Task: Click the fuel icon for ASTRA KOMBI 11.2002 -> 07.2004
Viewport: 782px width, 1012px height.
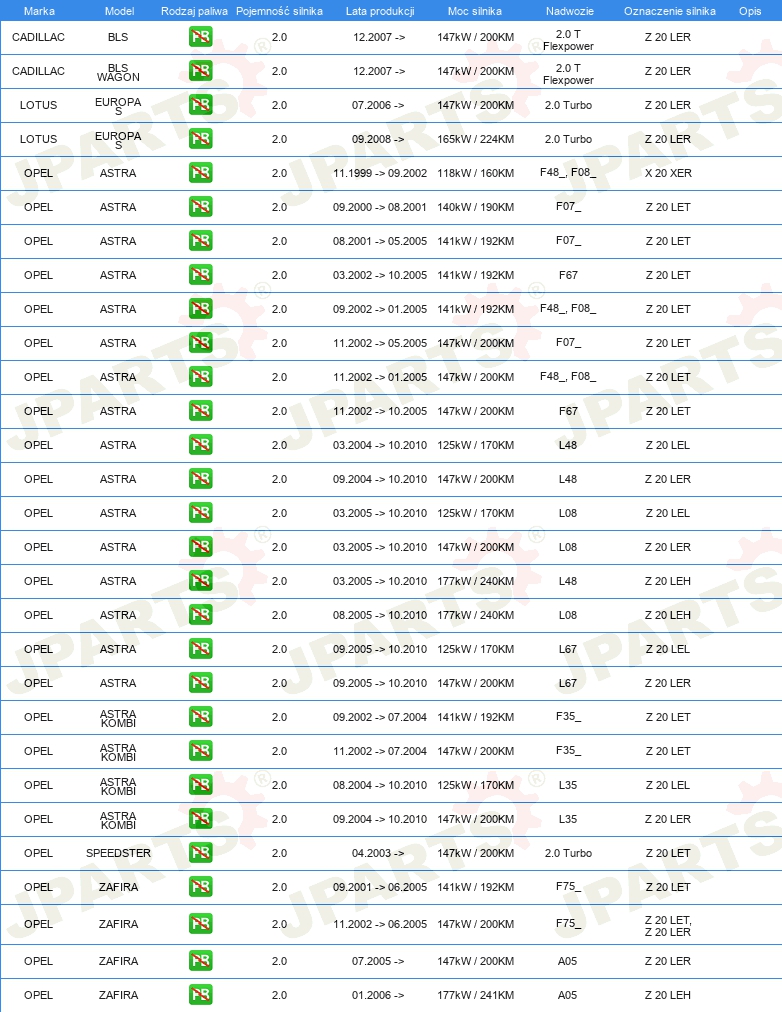Action: pyautogui.click(x=201, y=751)
